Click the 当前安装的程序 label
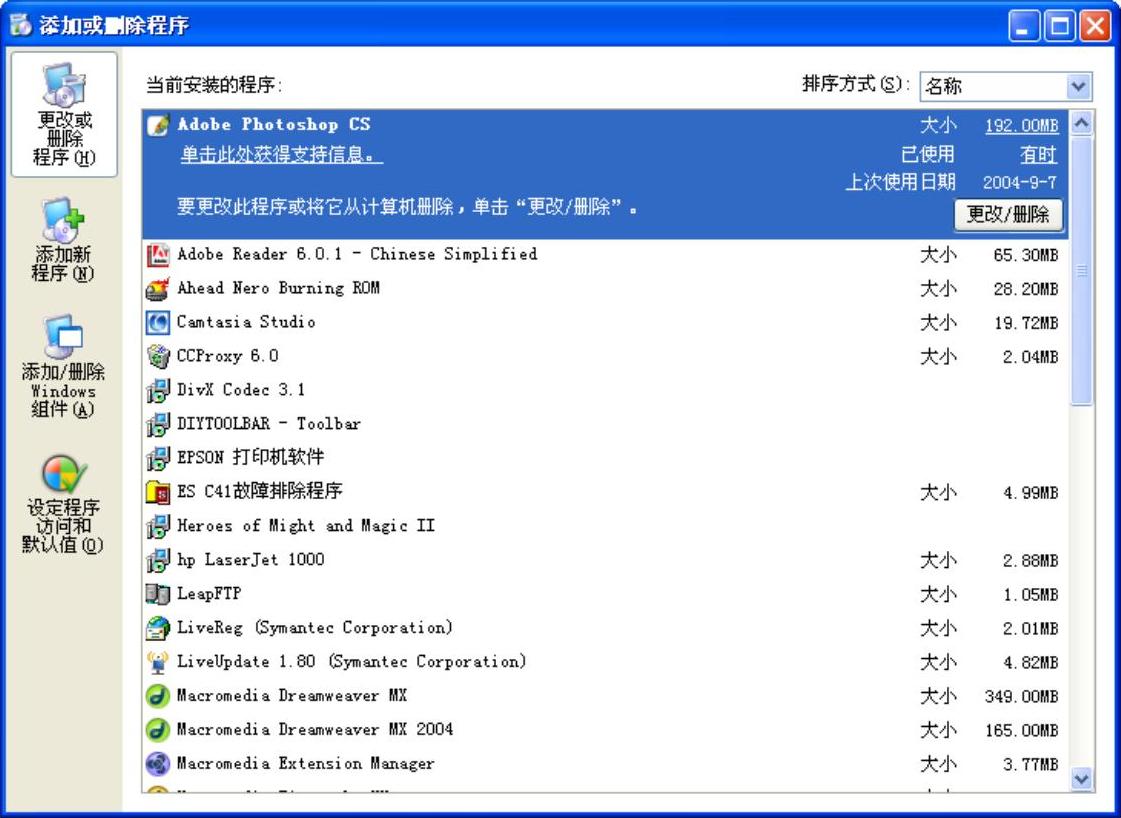Viewport: 1121px width, 818px height. pyautogui.click(x=214, y=86)
